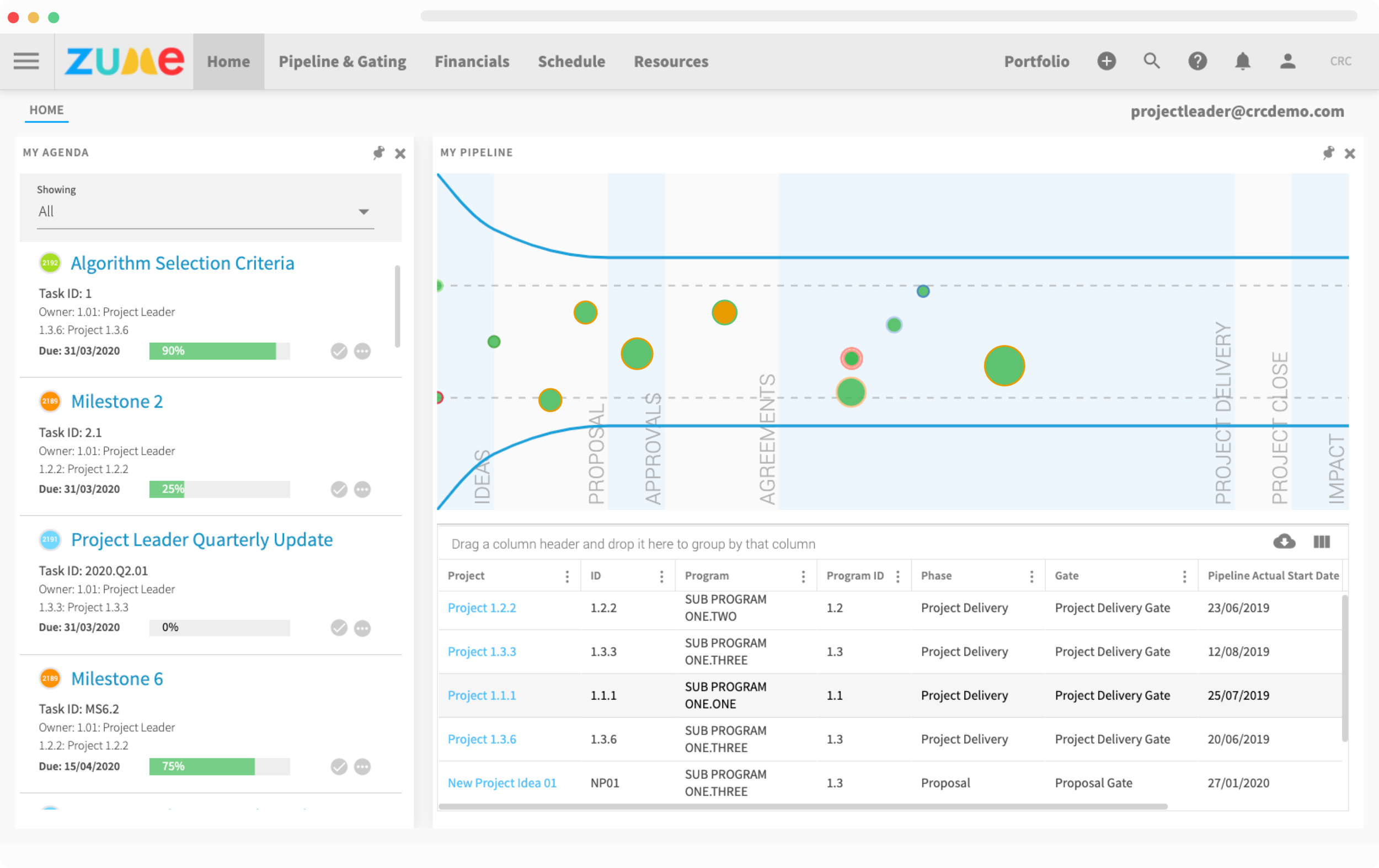The width and height of the screenshot is (1379, 868).
Task: Open notifications bell icon
Action: (1242, 61)
